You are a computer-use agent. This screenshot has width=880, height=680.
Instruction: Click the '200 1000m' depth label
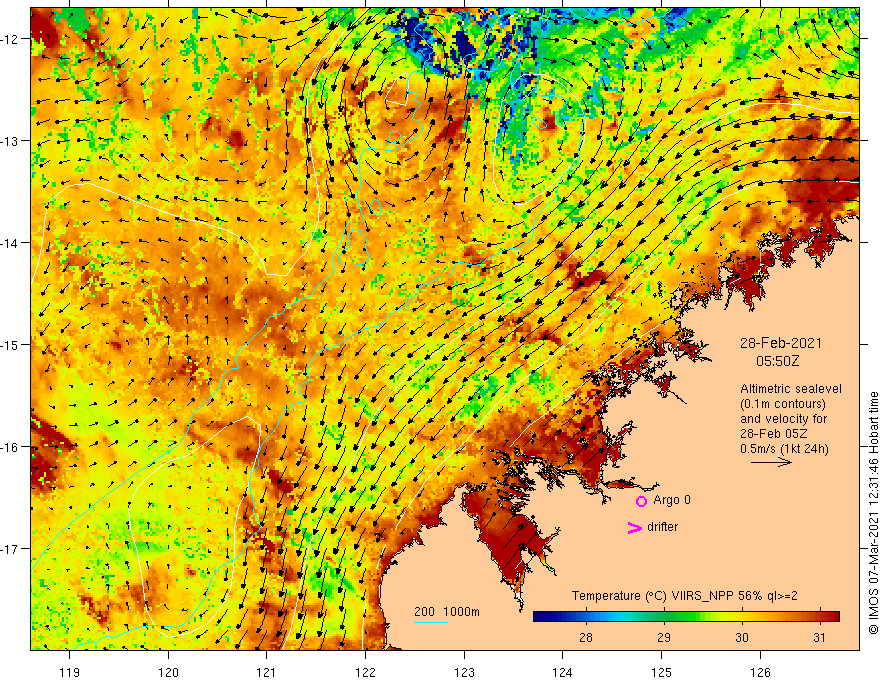tap(447, 612)
